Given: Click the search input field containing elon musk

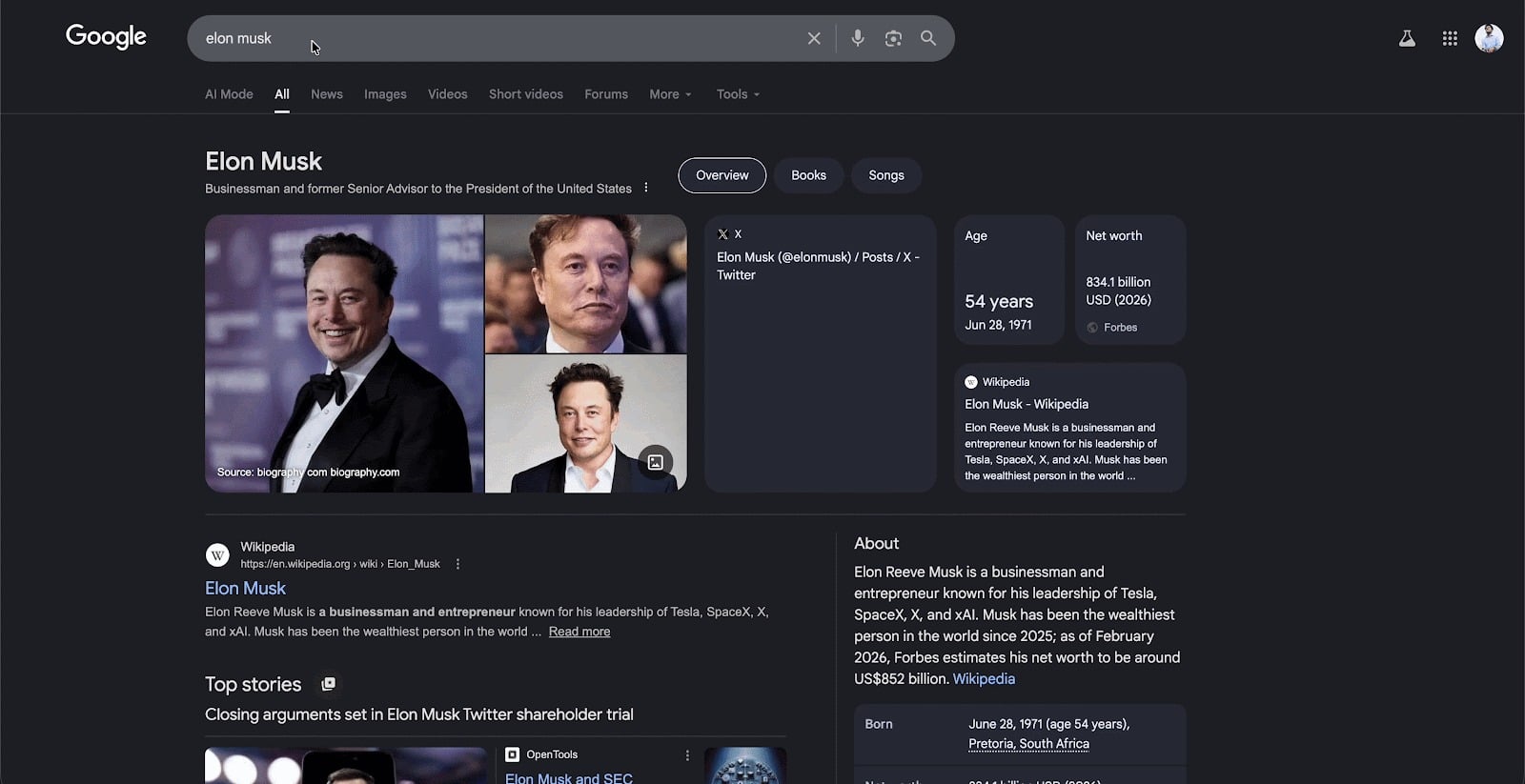Looking at the screenshot, I should (496, 38).
